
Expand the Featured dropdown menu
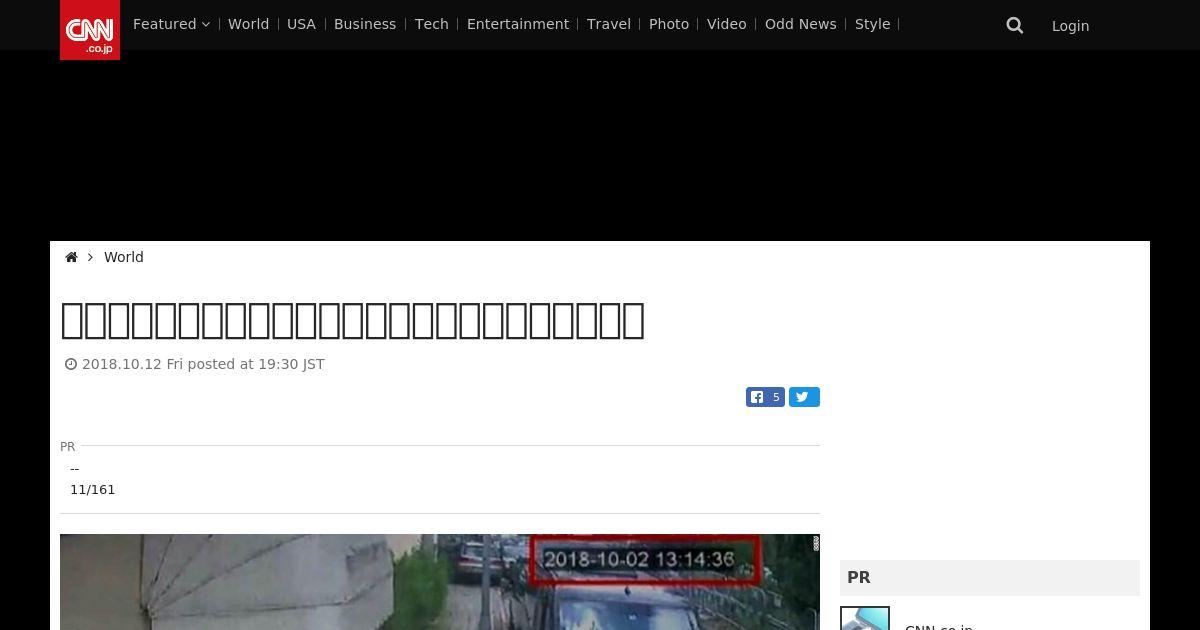(171, 24)
